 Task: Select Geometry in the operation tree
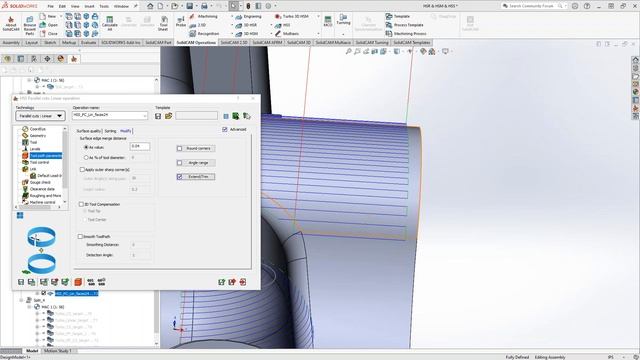click(38, 136)
